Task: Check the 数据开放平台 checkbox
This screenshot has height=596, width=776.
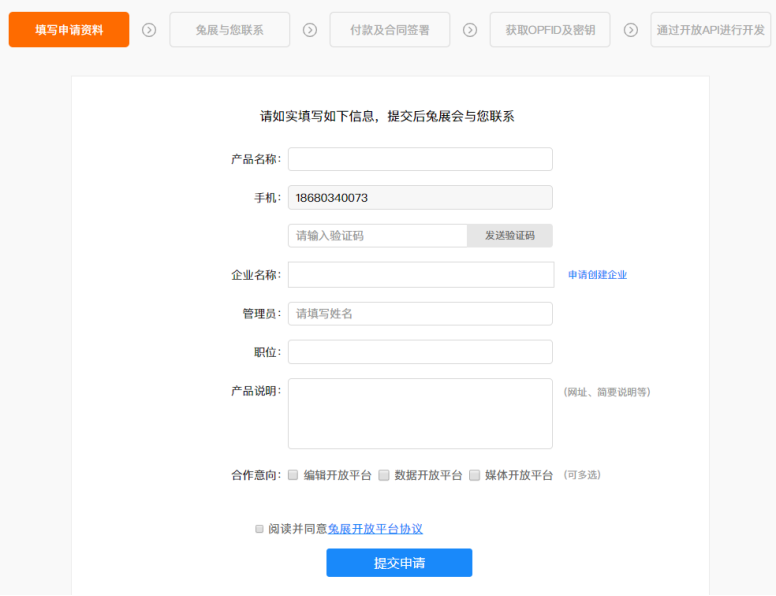Action: [384, 475]
